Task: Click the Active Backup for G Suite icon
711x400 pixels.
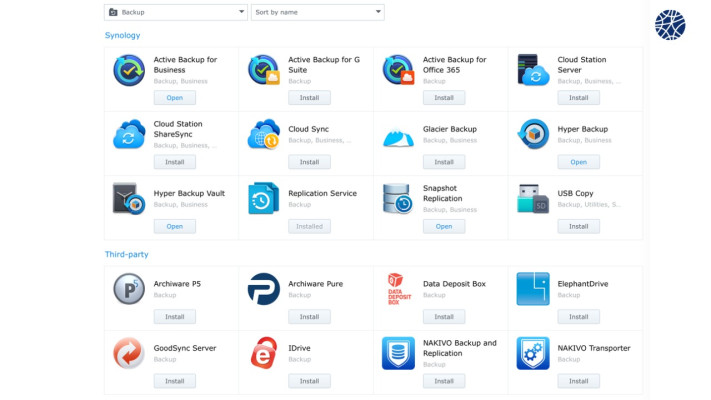Action: (264, 70)
